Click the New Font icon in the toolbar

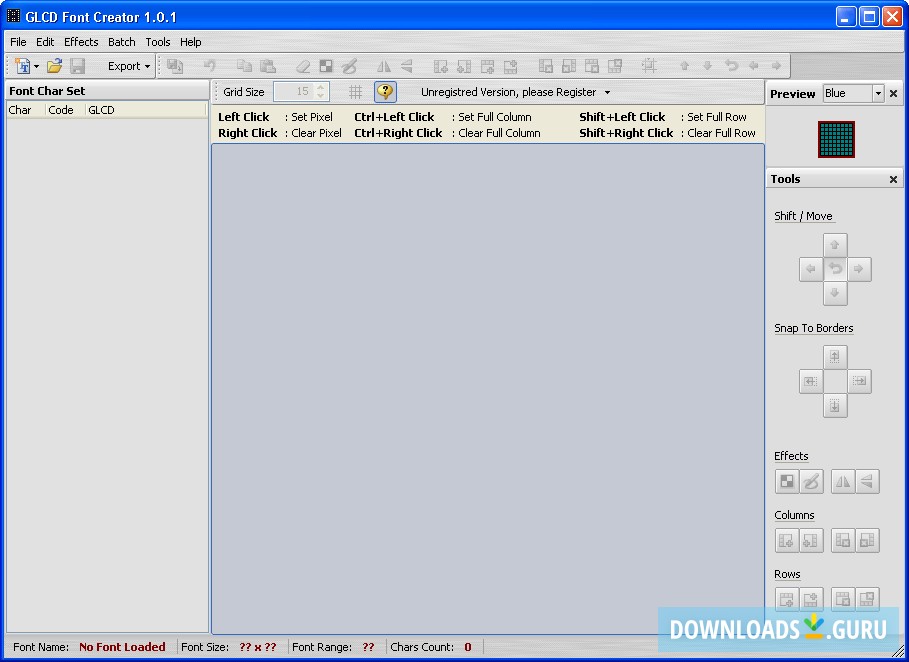(23, 66)
